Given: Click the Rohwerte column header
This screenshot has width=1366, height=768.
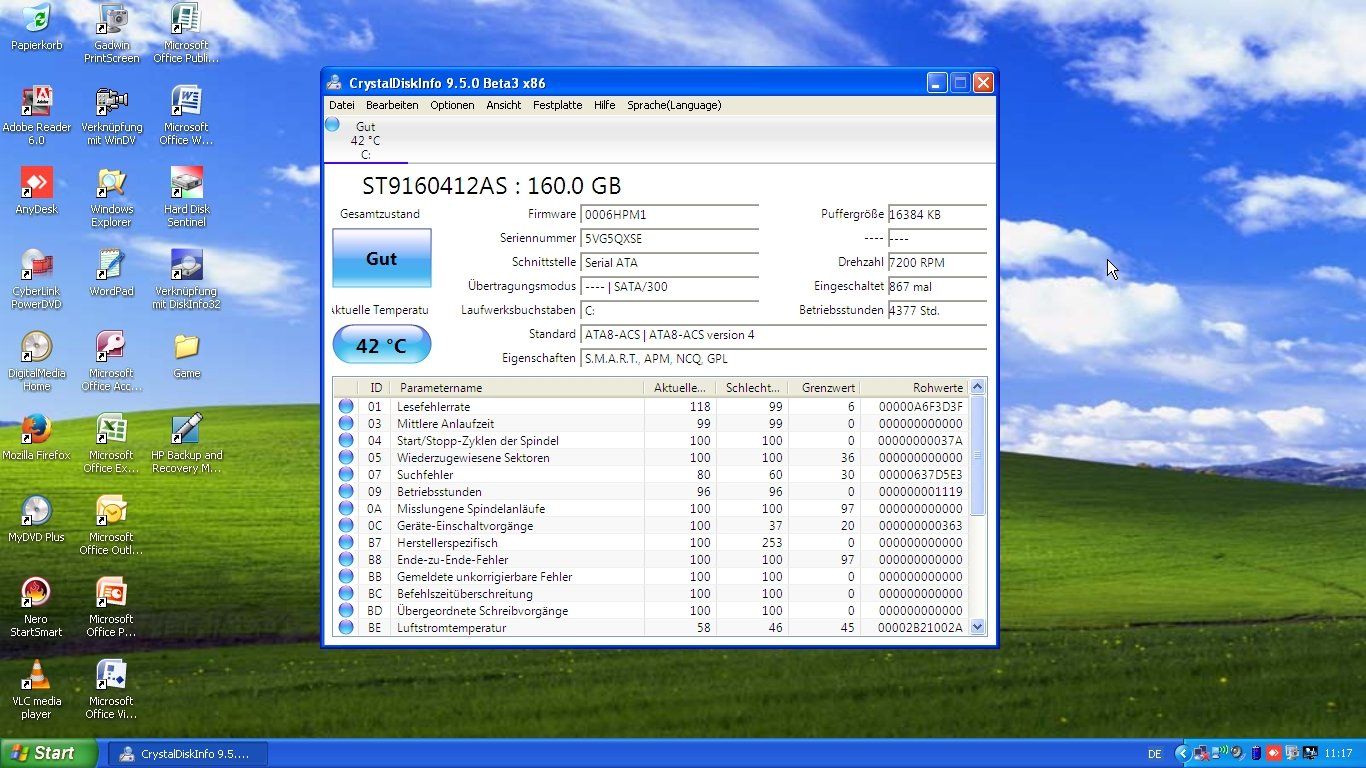Looking at the screenshot, I should coord(914,387).
